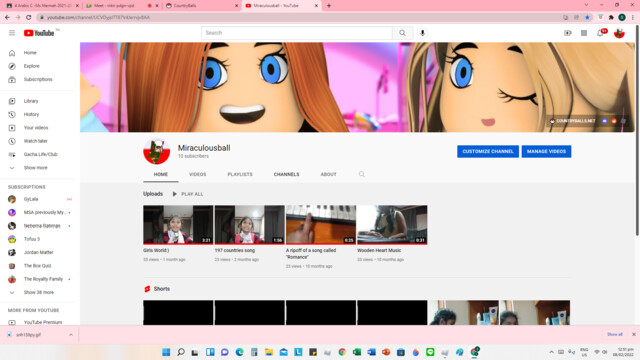
Task: Open Excel from taskbar
Action: [x=357, y=352]
